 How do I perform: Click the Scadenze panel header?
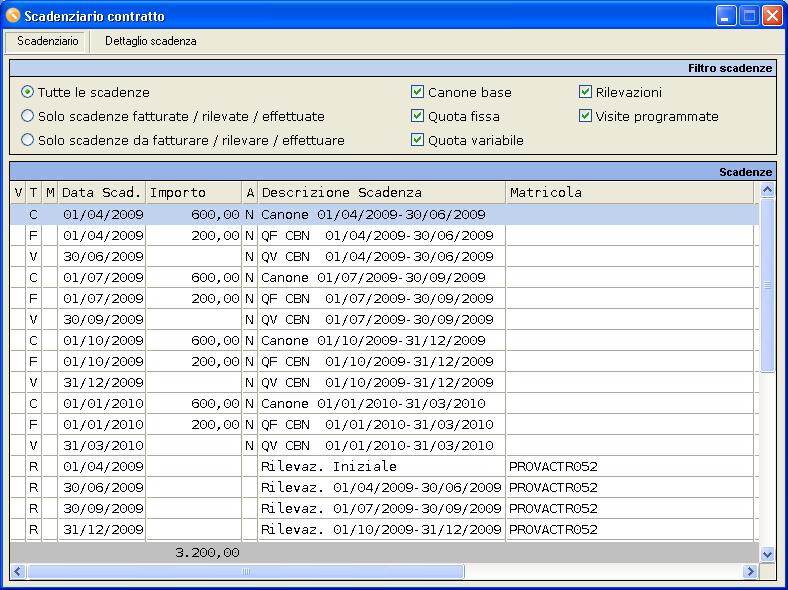point(393,172)
